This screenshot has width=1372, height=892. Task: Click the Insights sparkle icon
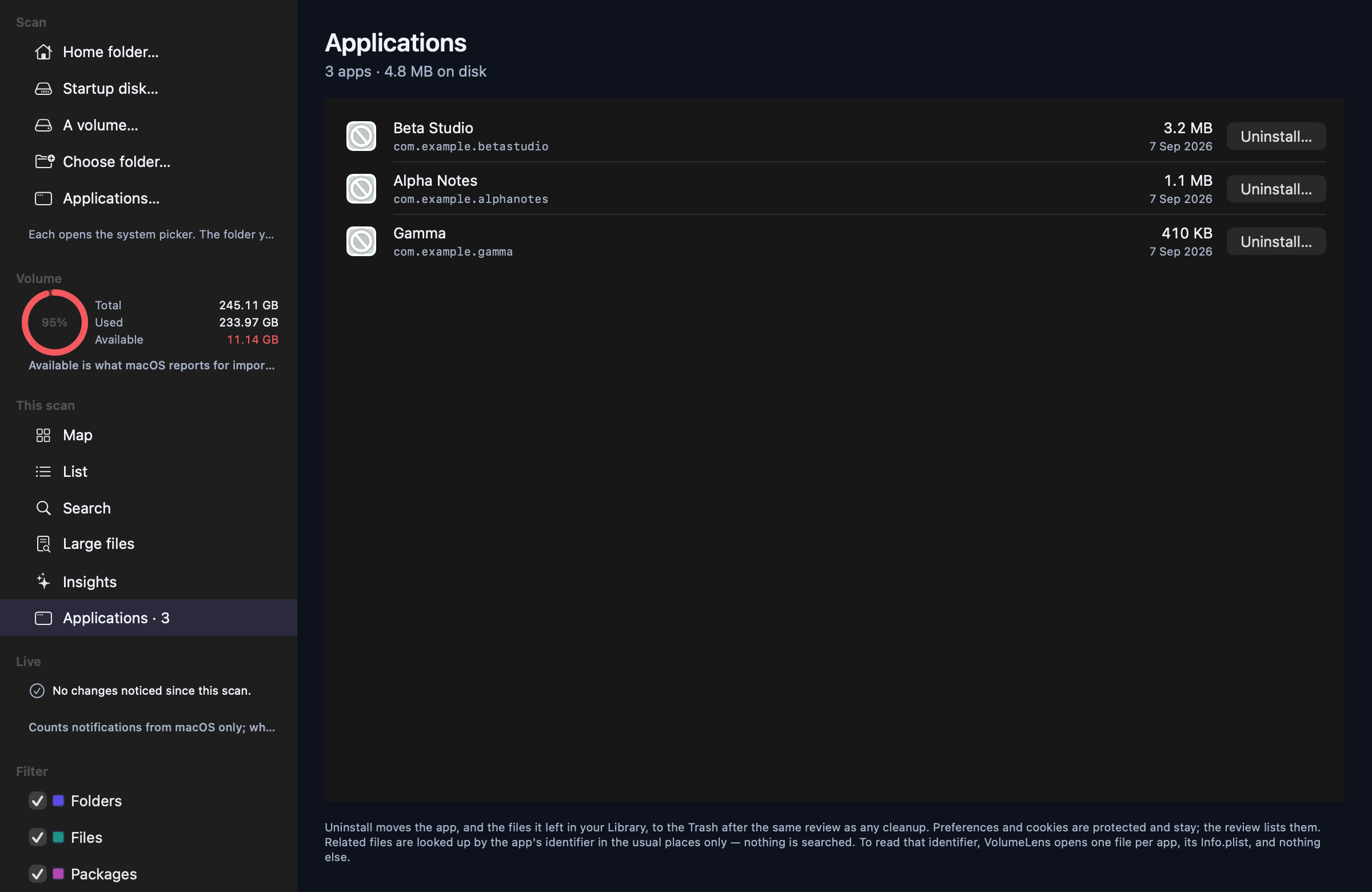pyautogui.click(x=43, y=581)
